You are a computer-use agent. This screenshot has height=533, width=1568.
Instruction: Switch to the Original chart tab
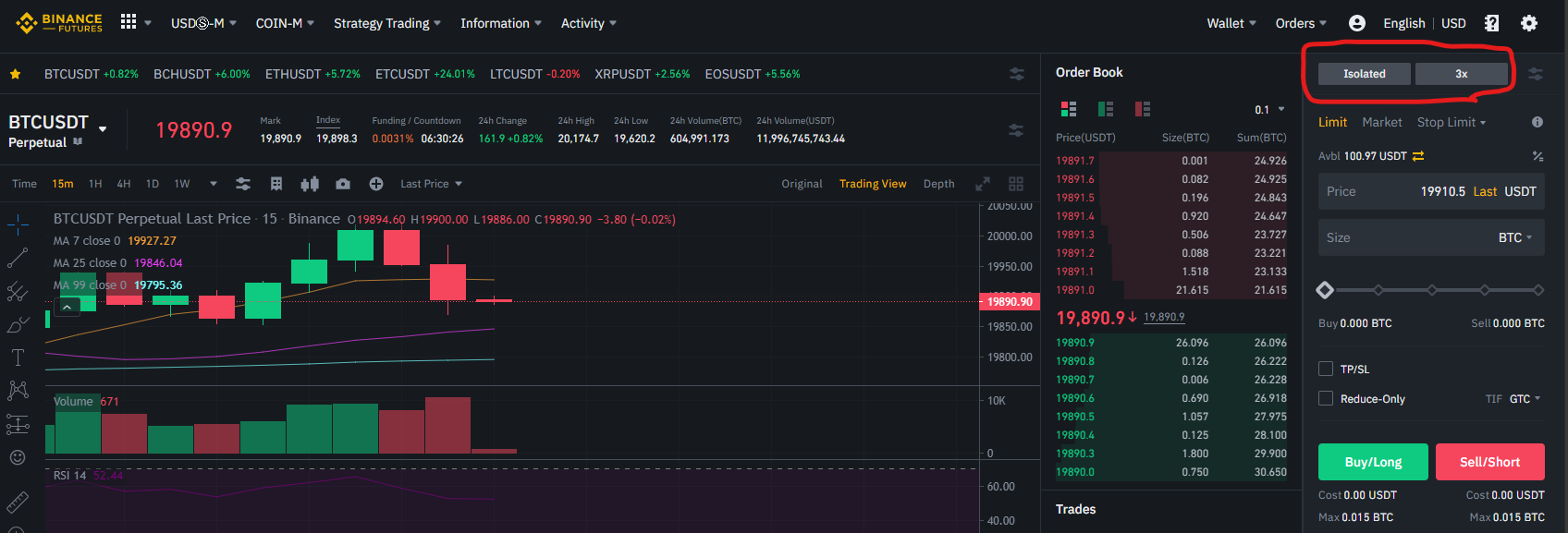click(802, 184)
